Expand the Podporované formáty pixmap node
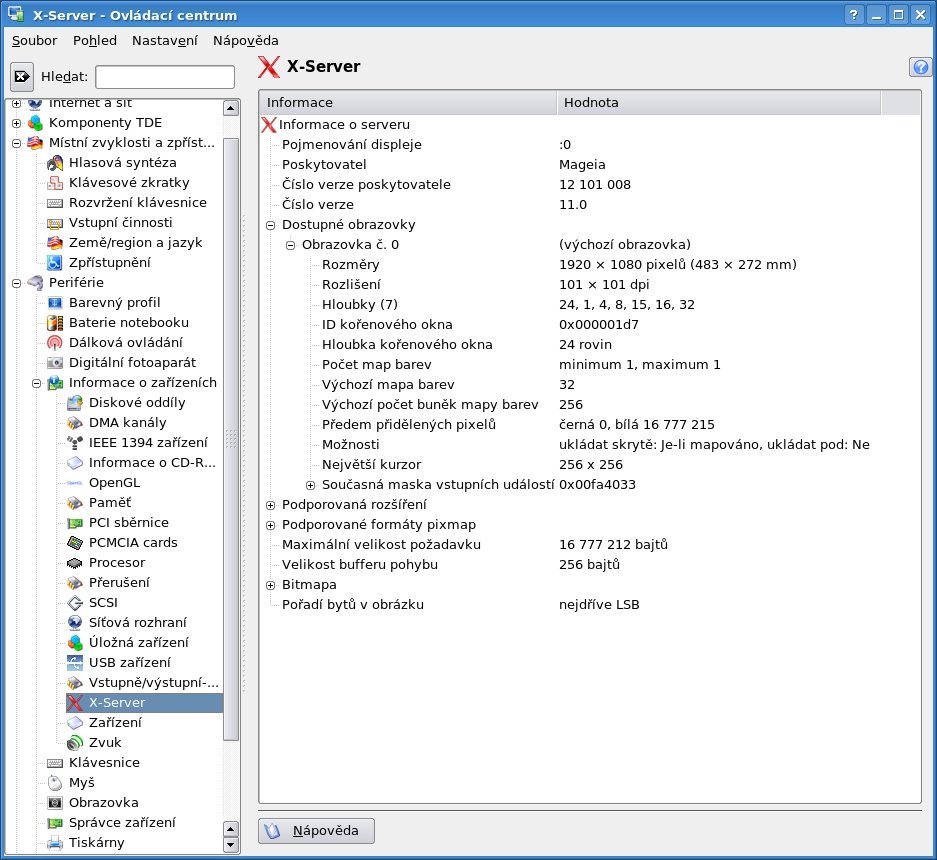Screen dimensions: 937x860 pyautogui.click(x=271, y=525)
